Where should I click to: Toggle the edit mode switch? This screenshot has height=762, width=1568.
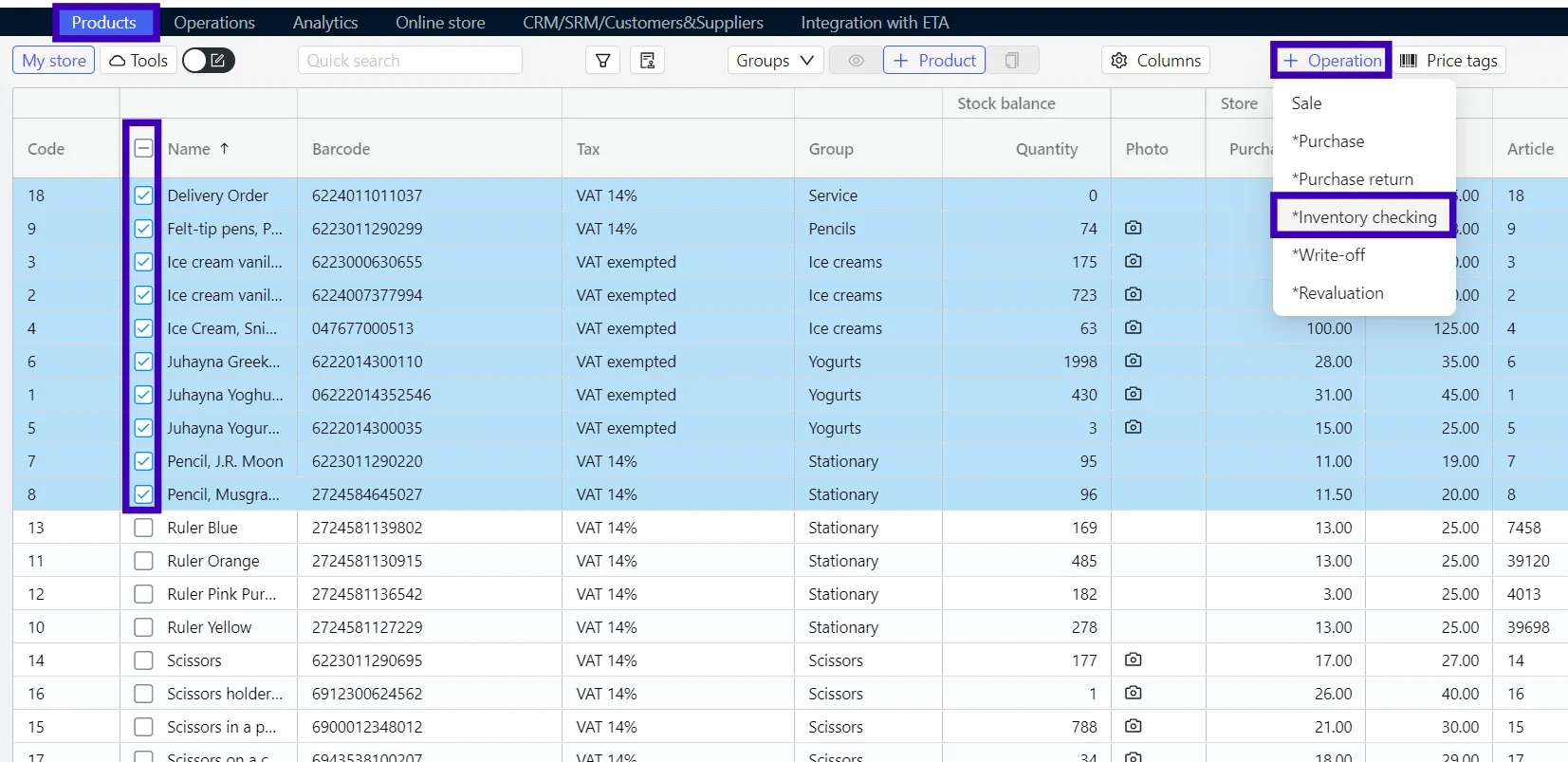click(208, 61)
